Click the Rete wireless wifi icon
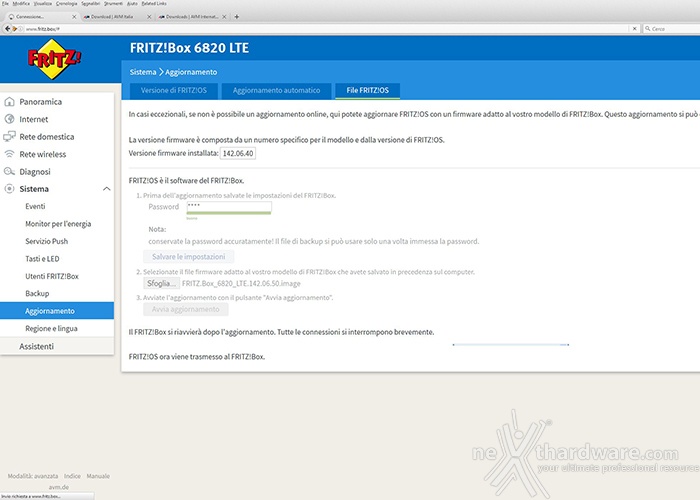The height and width of the screenshot is (500, 700). click(9, 154)
